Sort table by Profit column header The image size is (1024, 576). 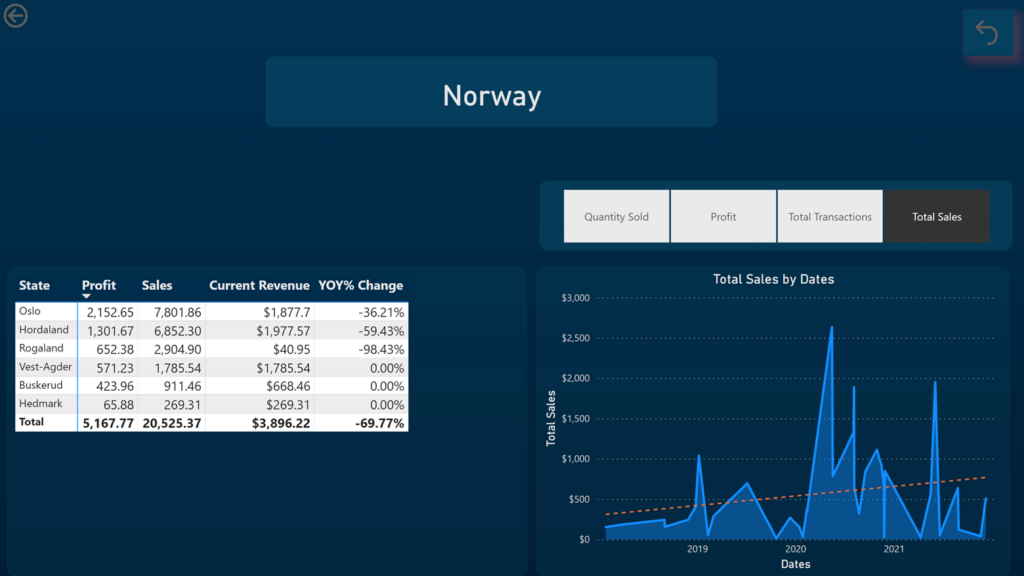point(99,285)
